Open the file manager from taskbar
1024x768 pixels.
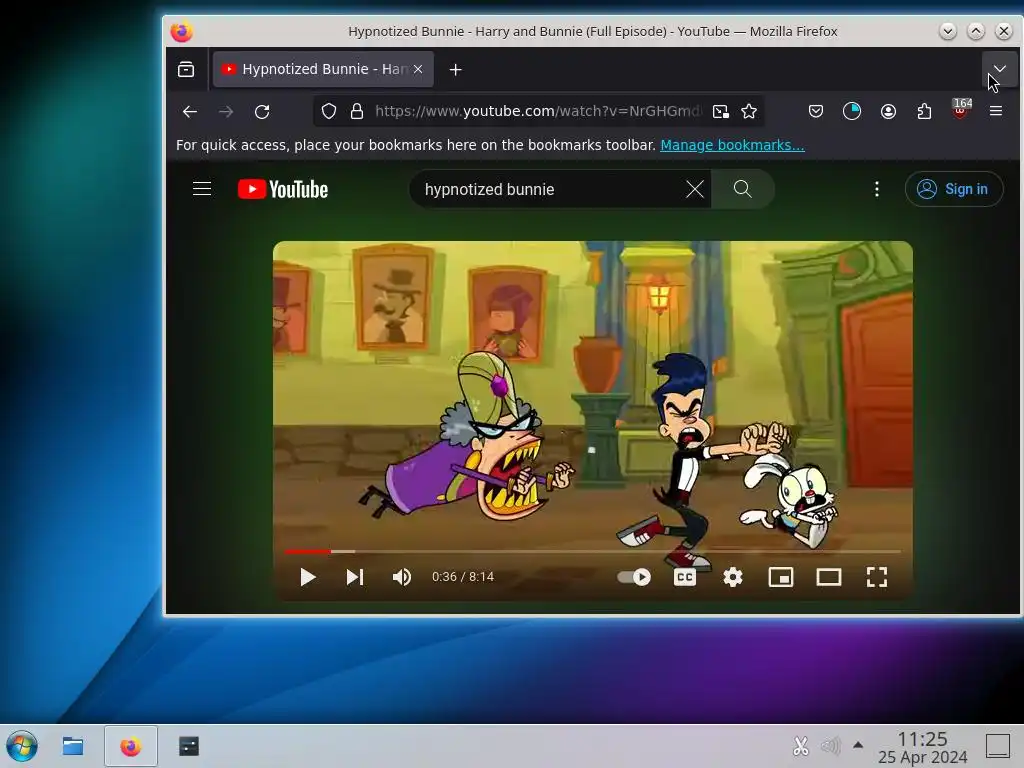[x=72, y=746]
